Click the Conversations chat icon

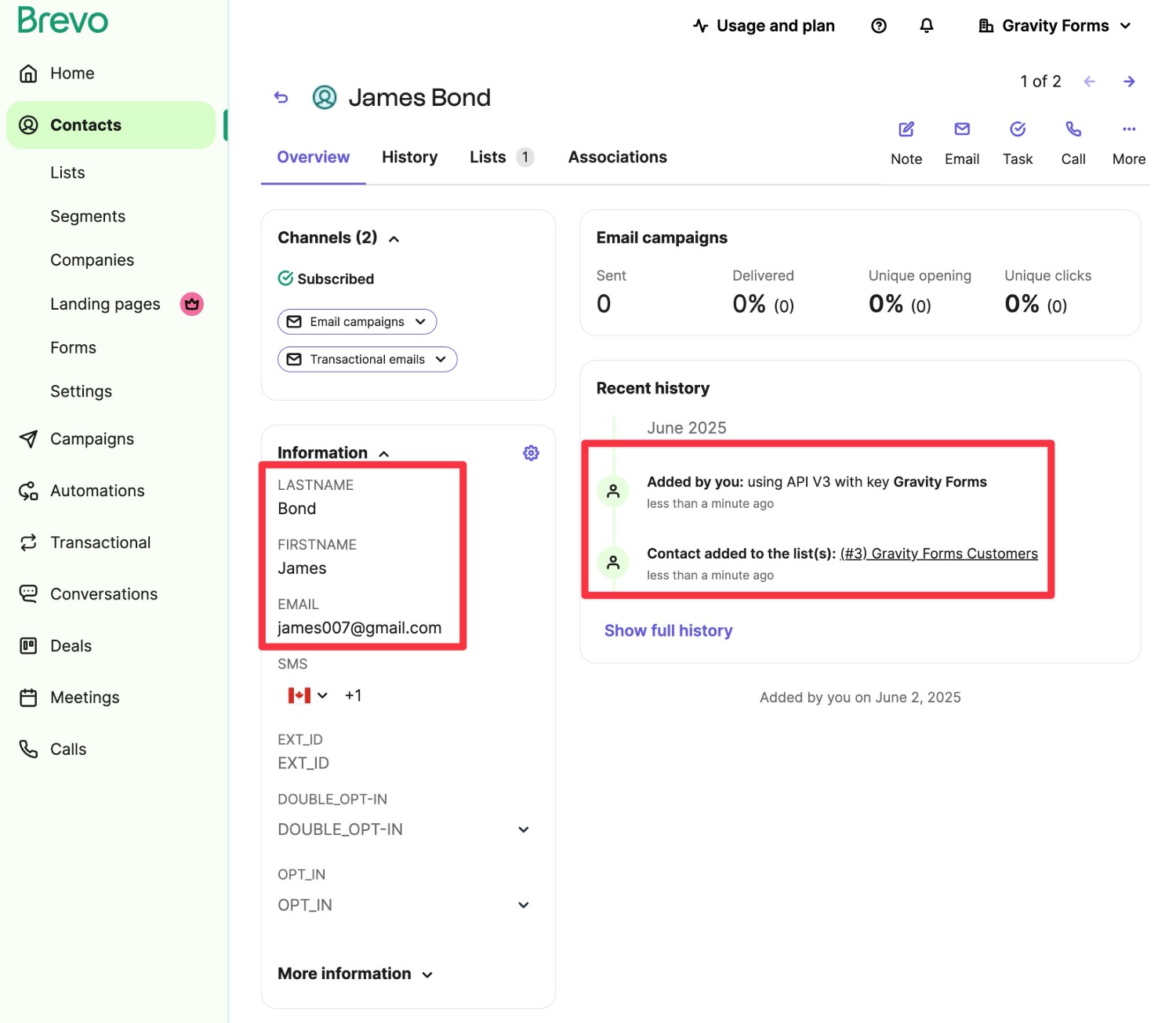click(x=28, y=594)
